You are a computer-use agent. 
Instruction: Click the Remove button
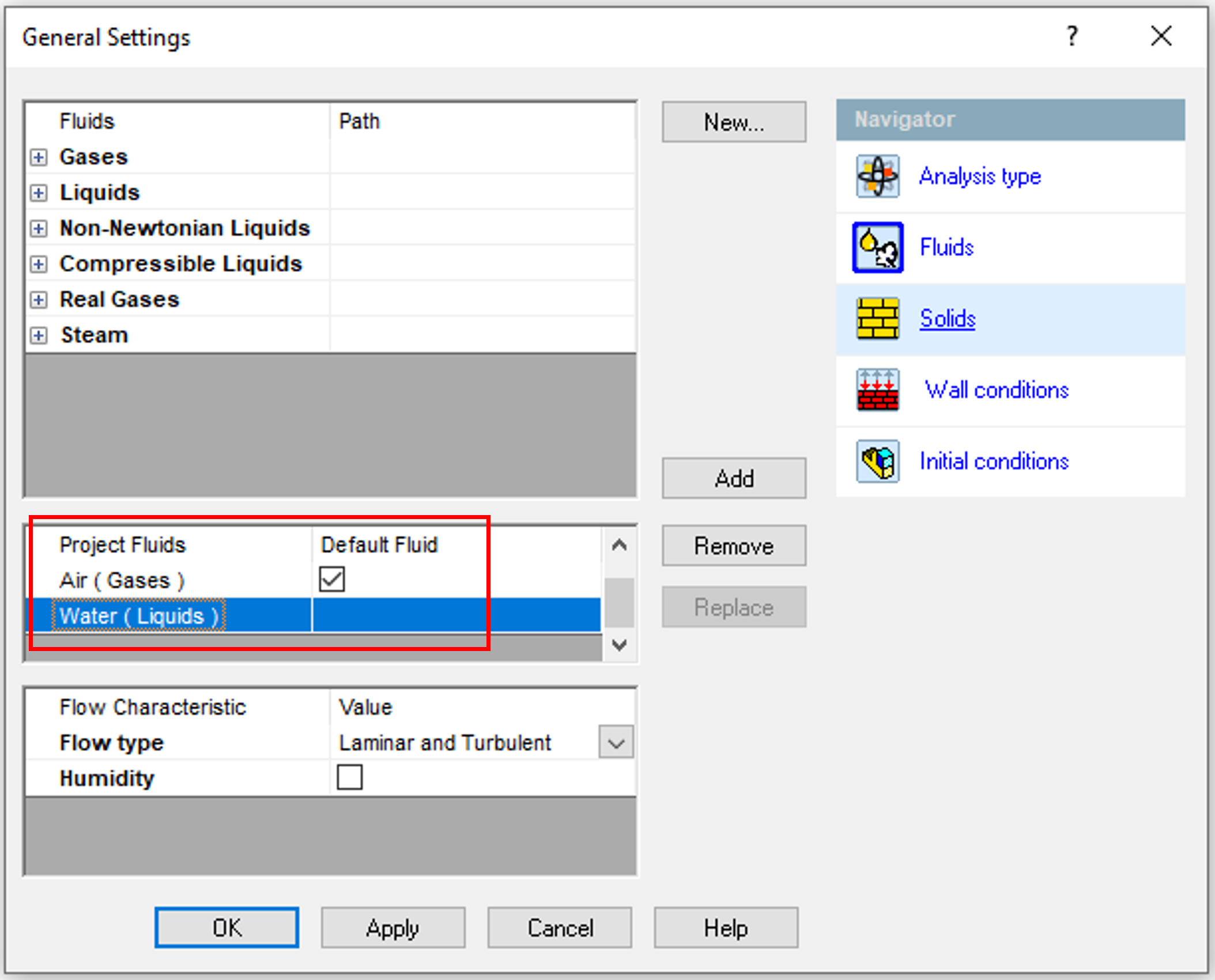tap(734, 546)
